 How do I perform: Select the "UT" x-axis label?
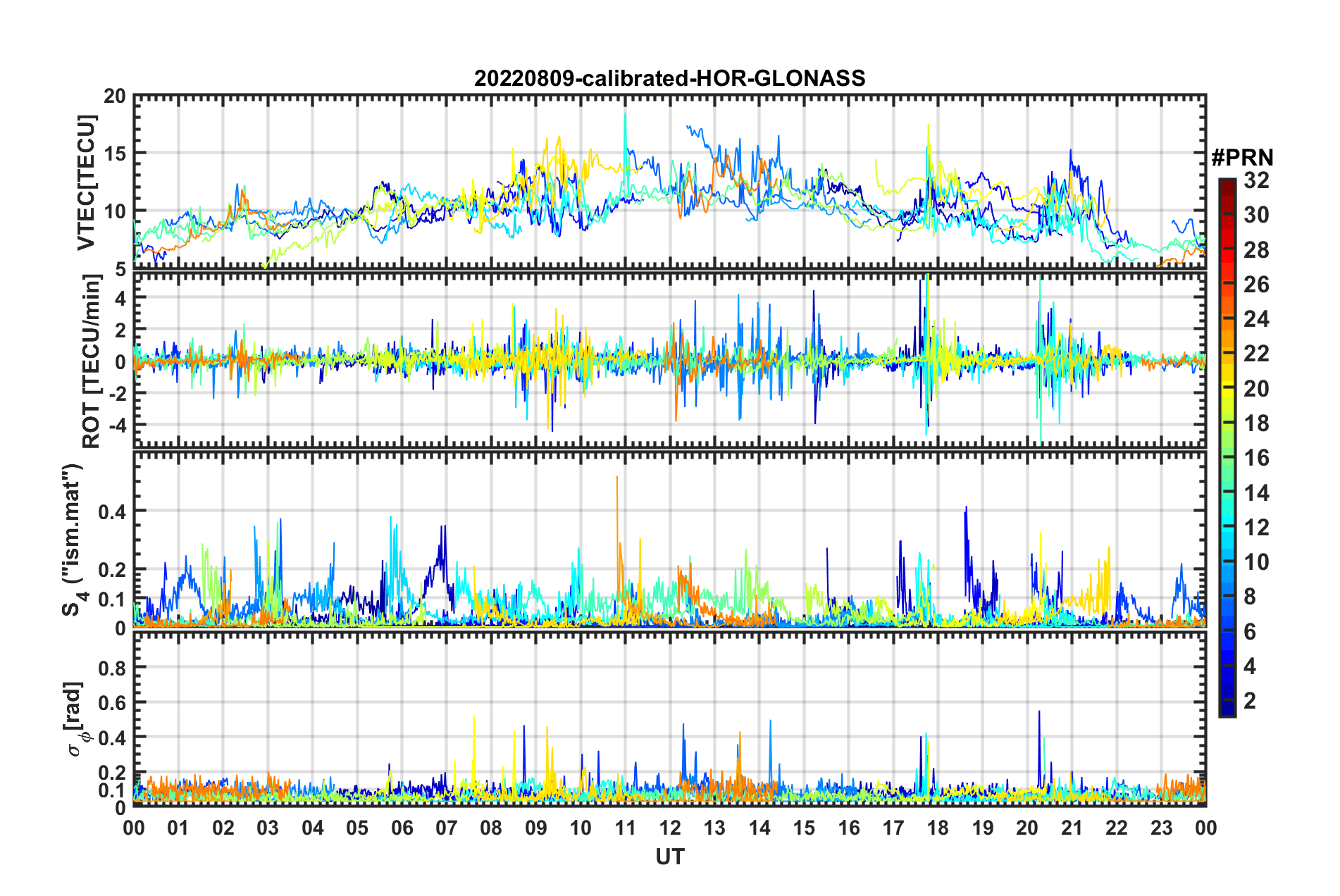669,857
